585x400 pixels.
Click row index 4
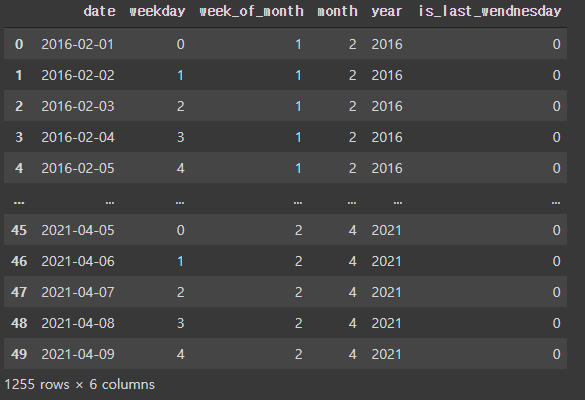click(19, 168)
